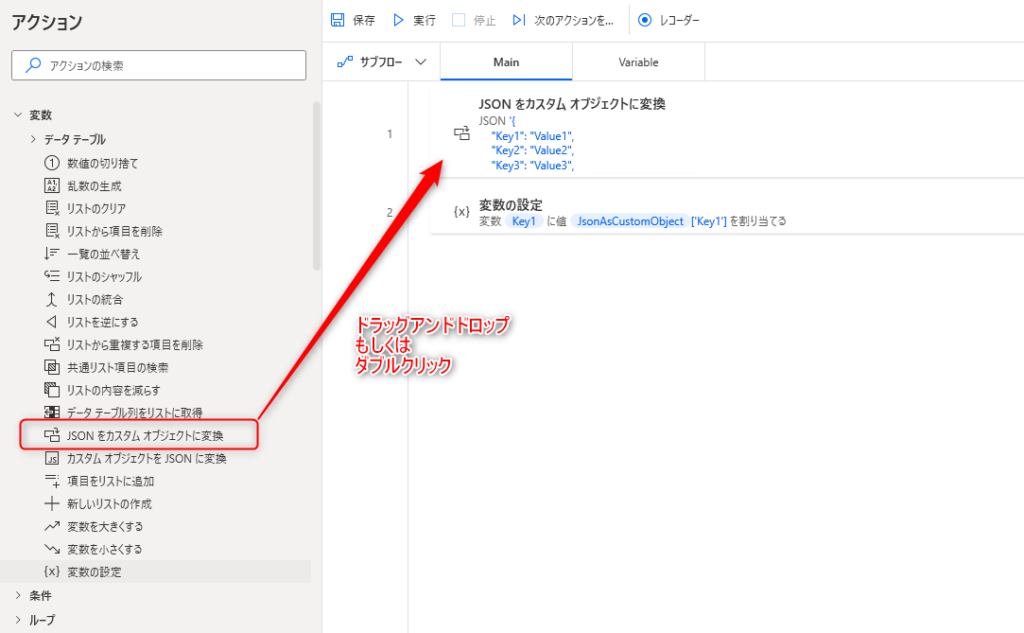This screenshot has height=633, width=1024.
Task: Open the Subflow dropdown
Action: [382, 62]
